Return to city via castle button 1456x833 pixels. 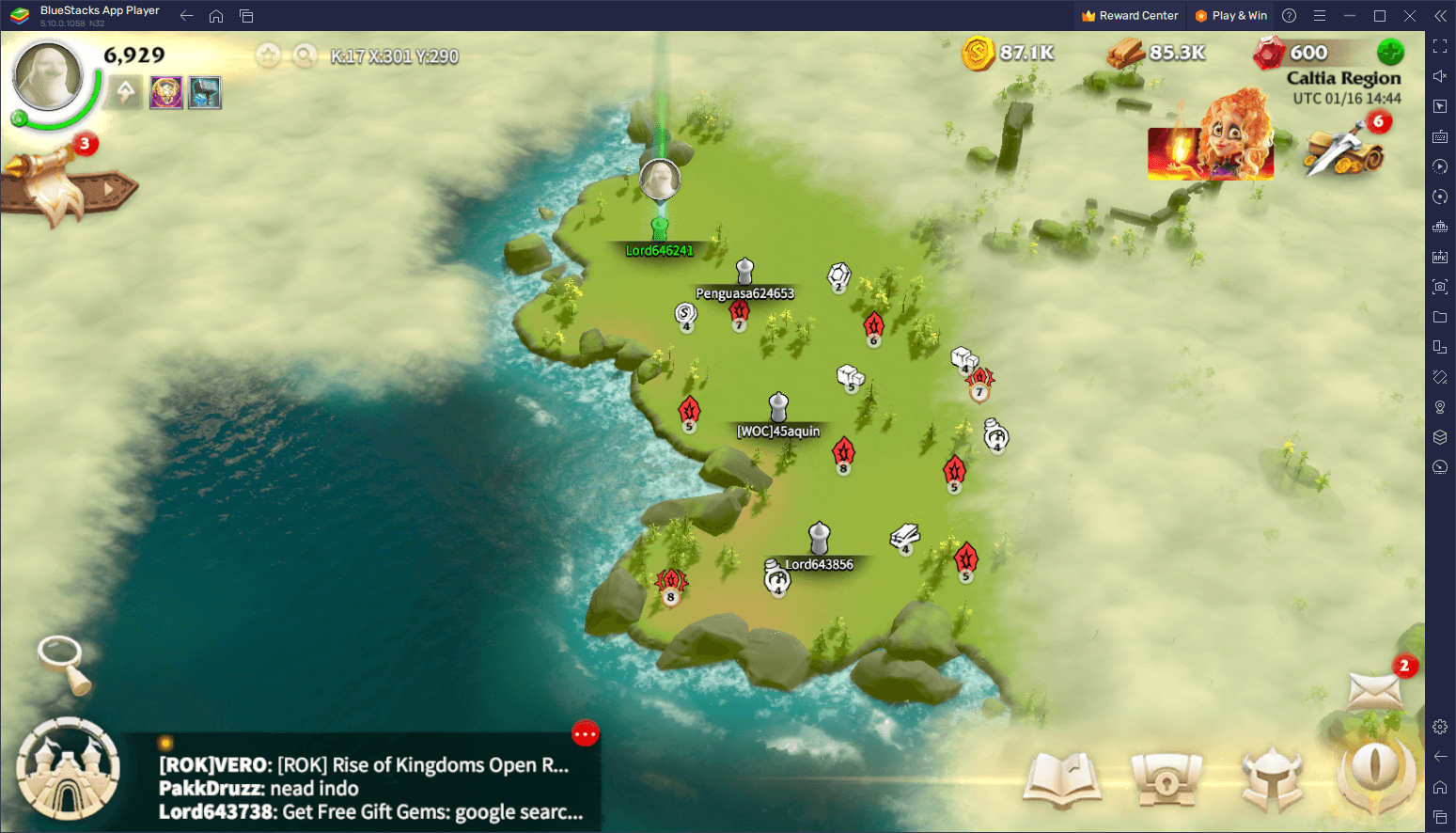[68, 769]
